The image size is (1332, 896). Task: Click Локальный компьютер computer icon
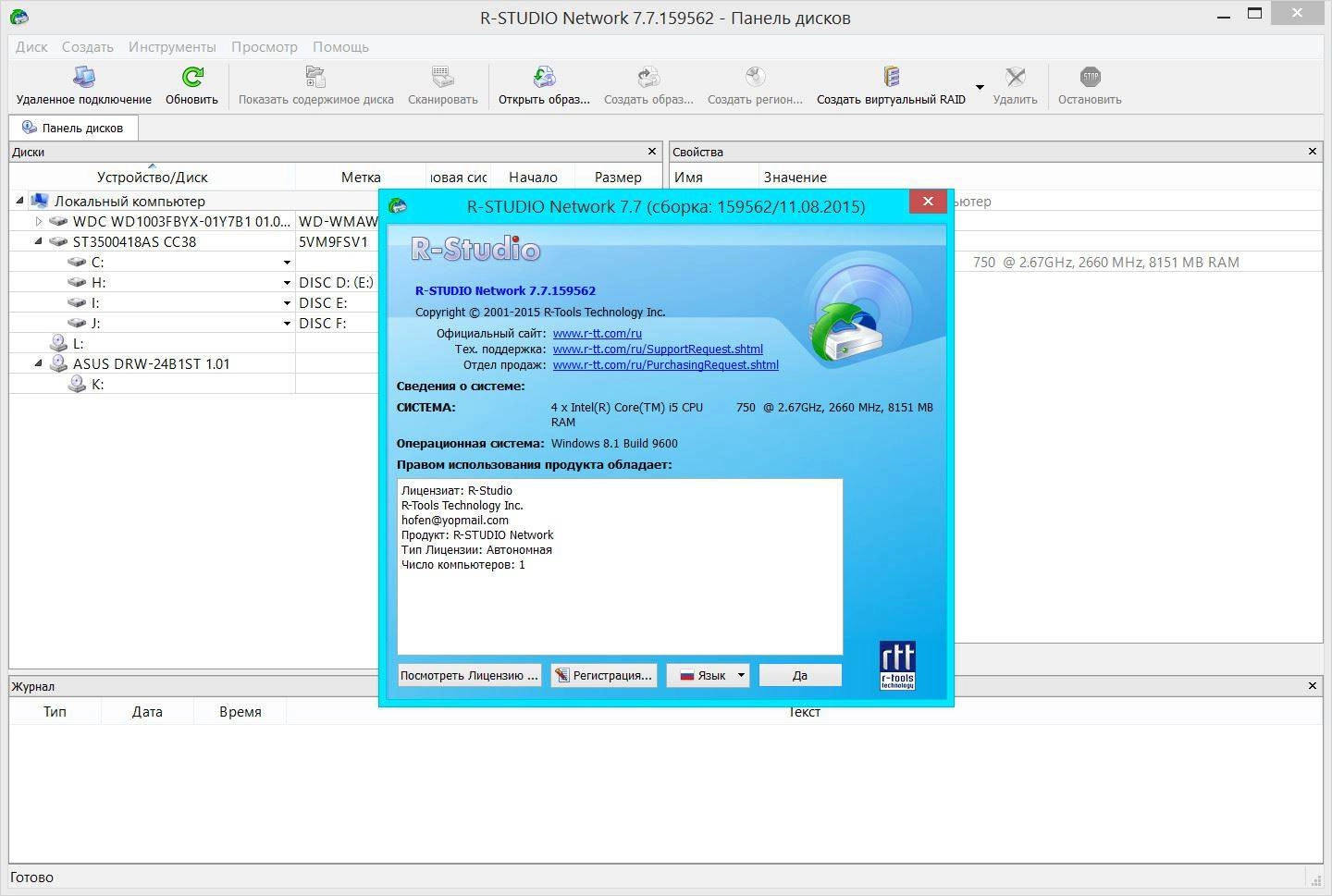point(39,201)
